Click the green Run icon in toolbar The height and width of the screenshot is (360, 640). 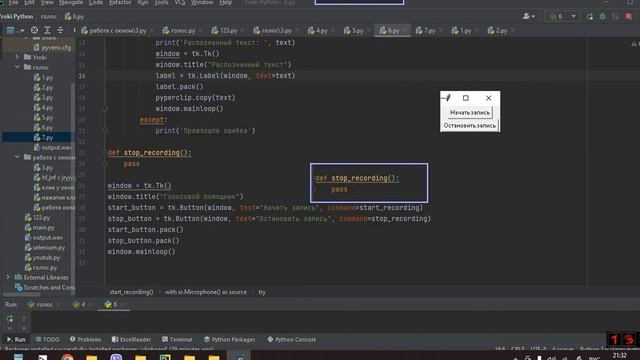pyautogui.click(x=590, y=16)
